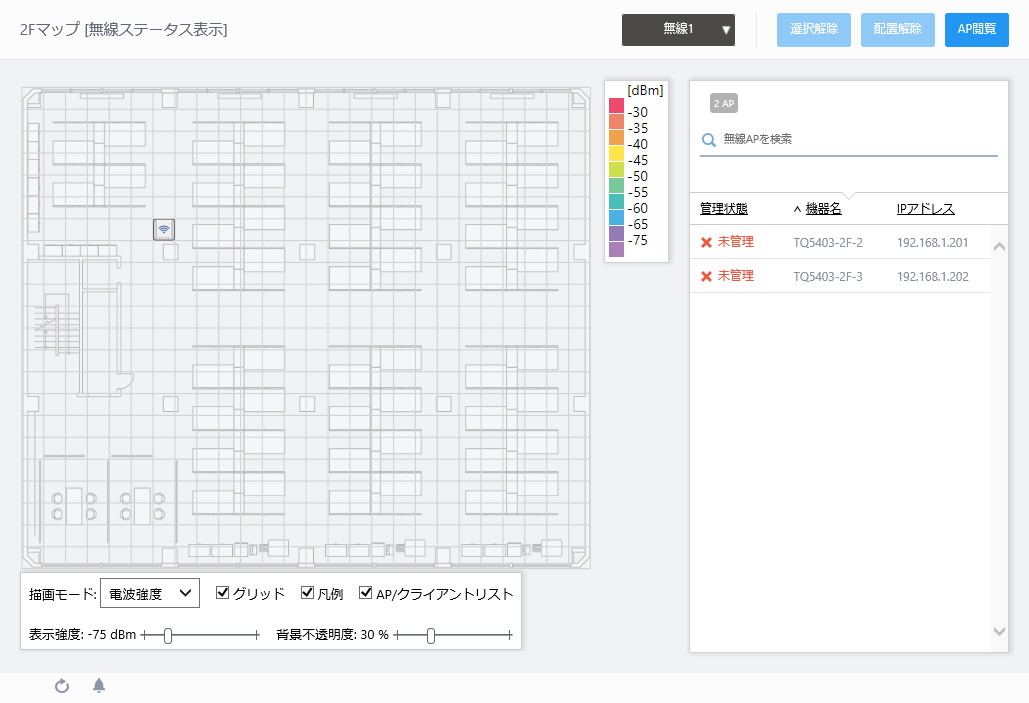
Task: Click the 2Fマップ [無線ステータス表示] title
Action: (123, 30)
